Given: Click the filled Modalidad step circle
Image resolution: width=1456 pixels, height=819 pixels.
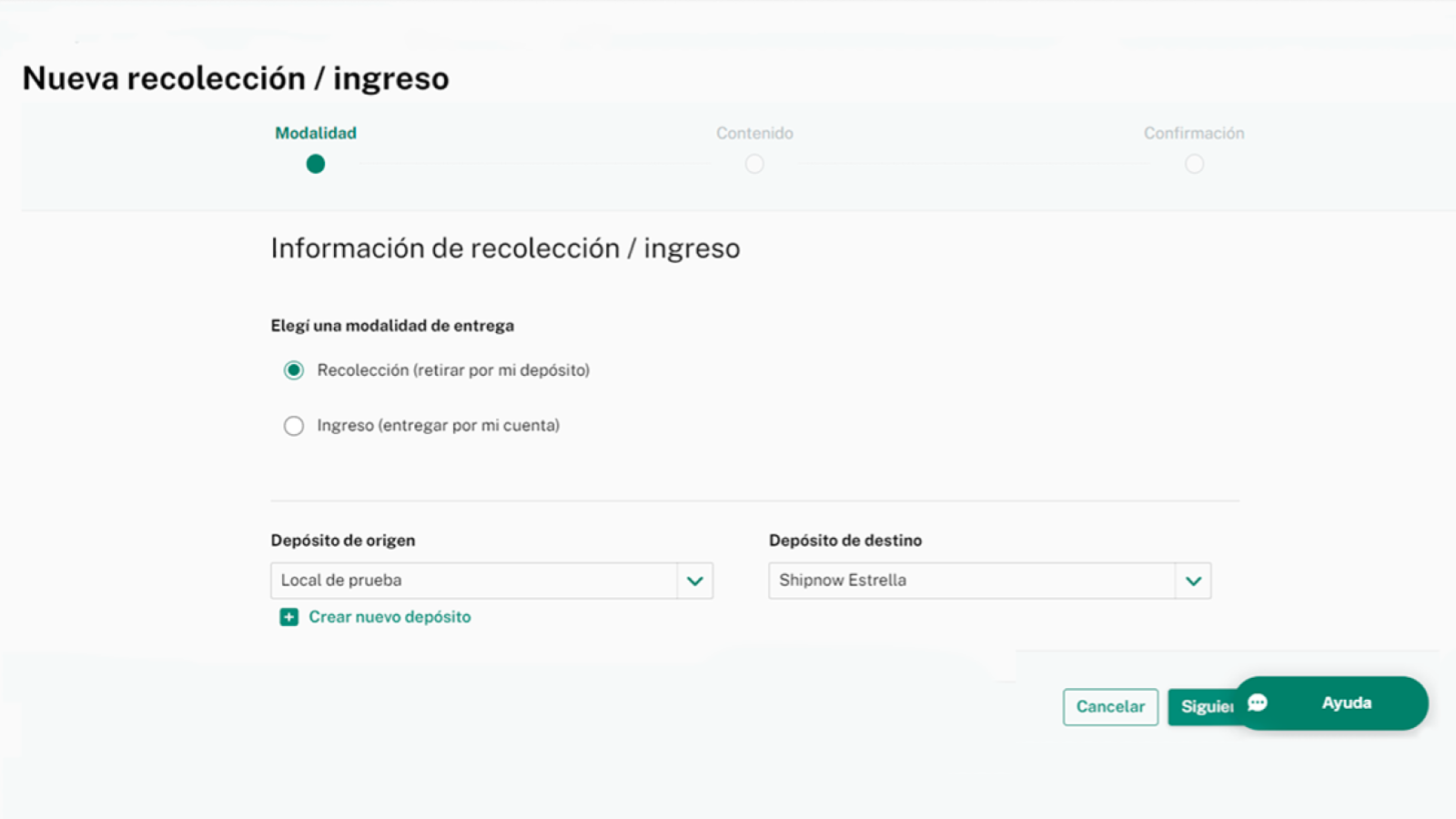Looking at the screenshot, I should pyautogui.click(x=315, y=164).
